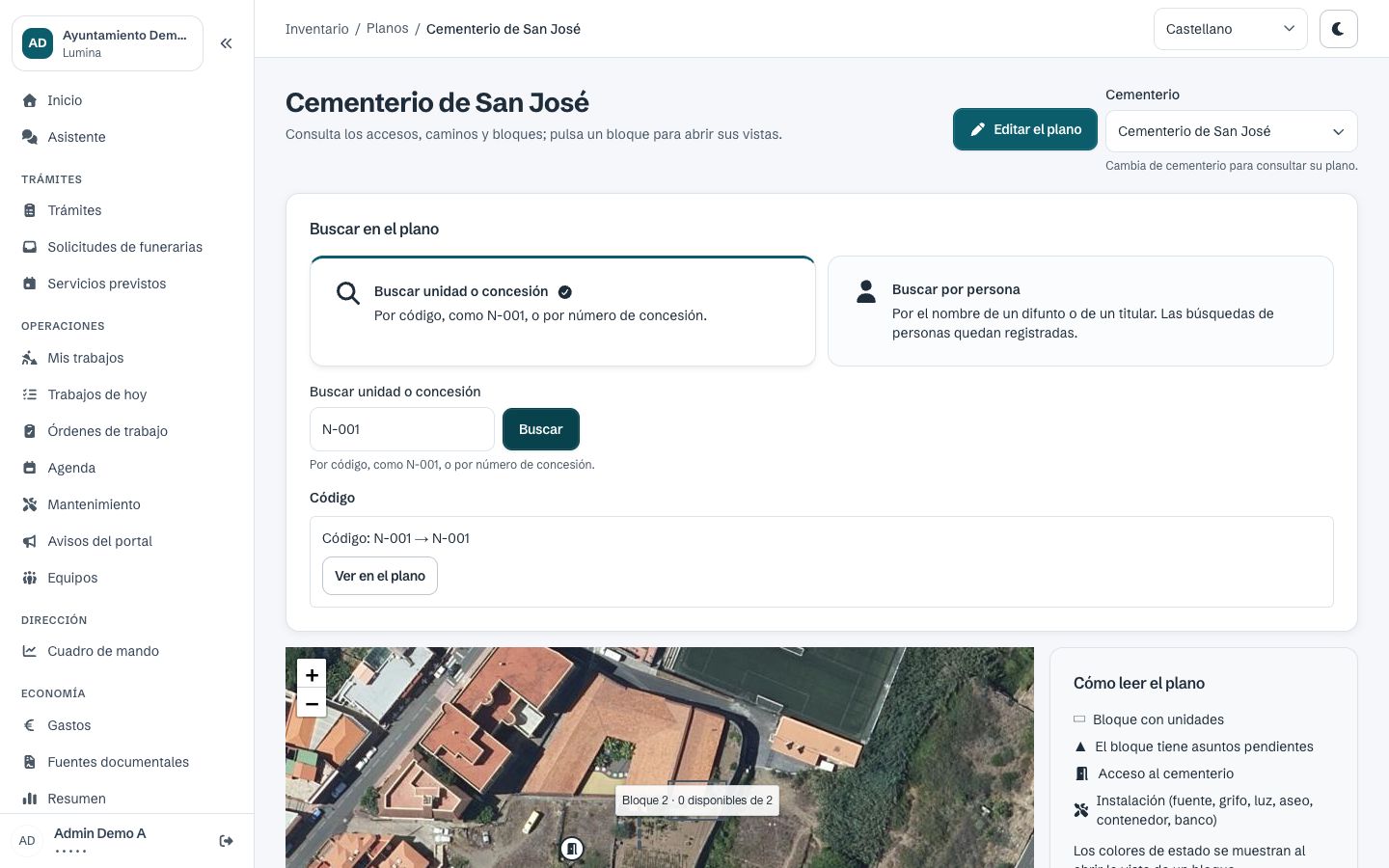
Task: Open the Castellano language dropdown
Action: tap(1230, 29)
